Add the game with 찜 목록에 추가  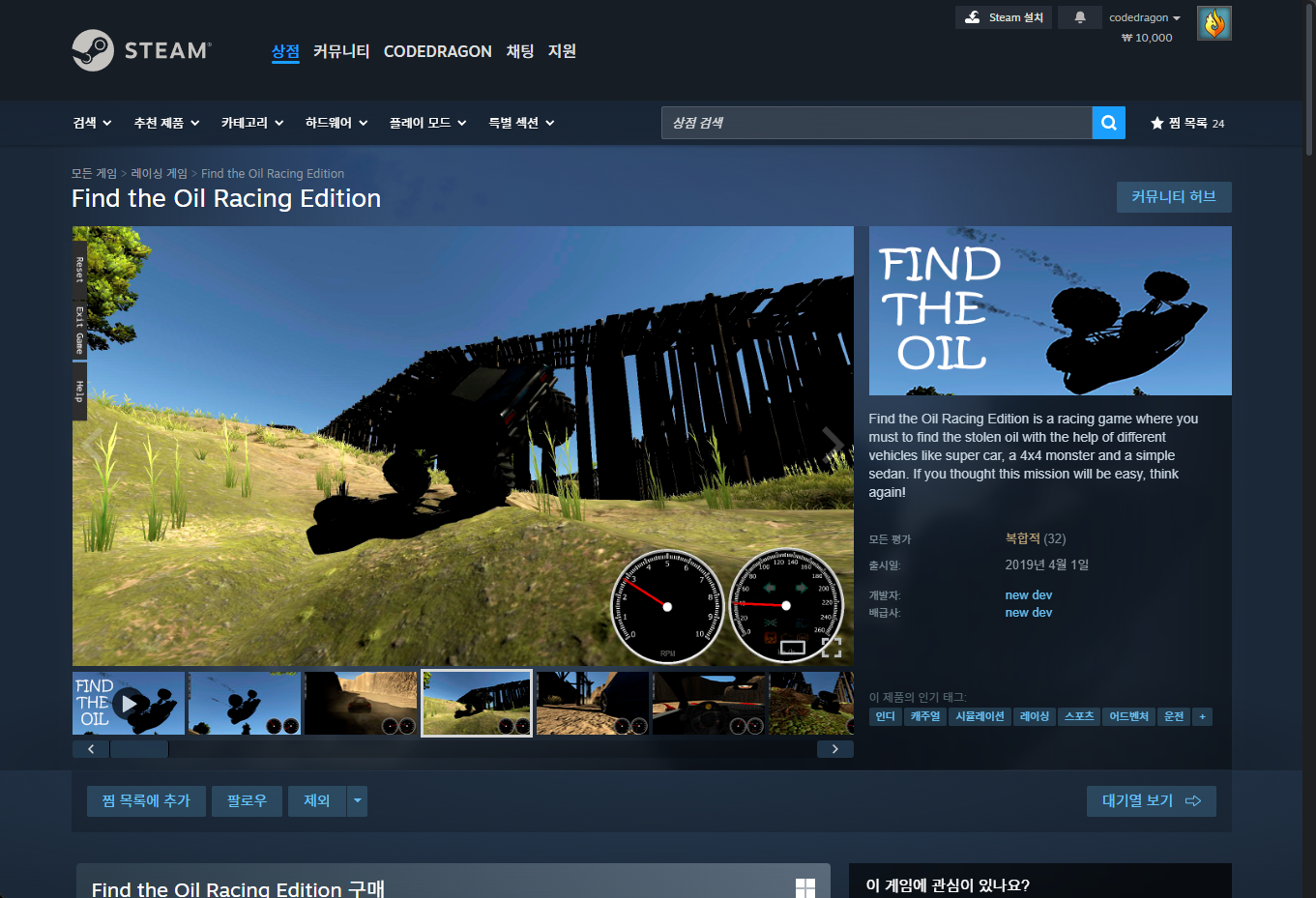146,800
